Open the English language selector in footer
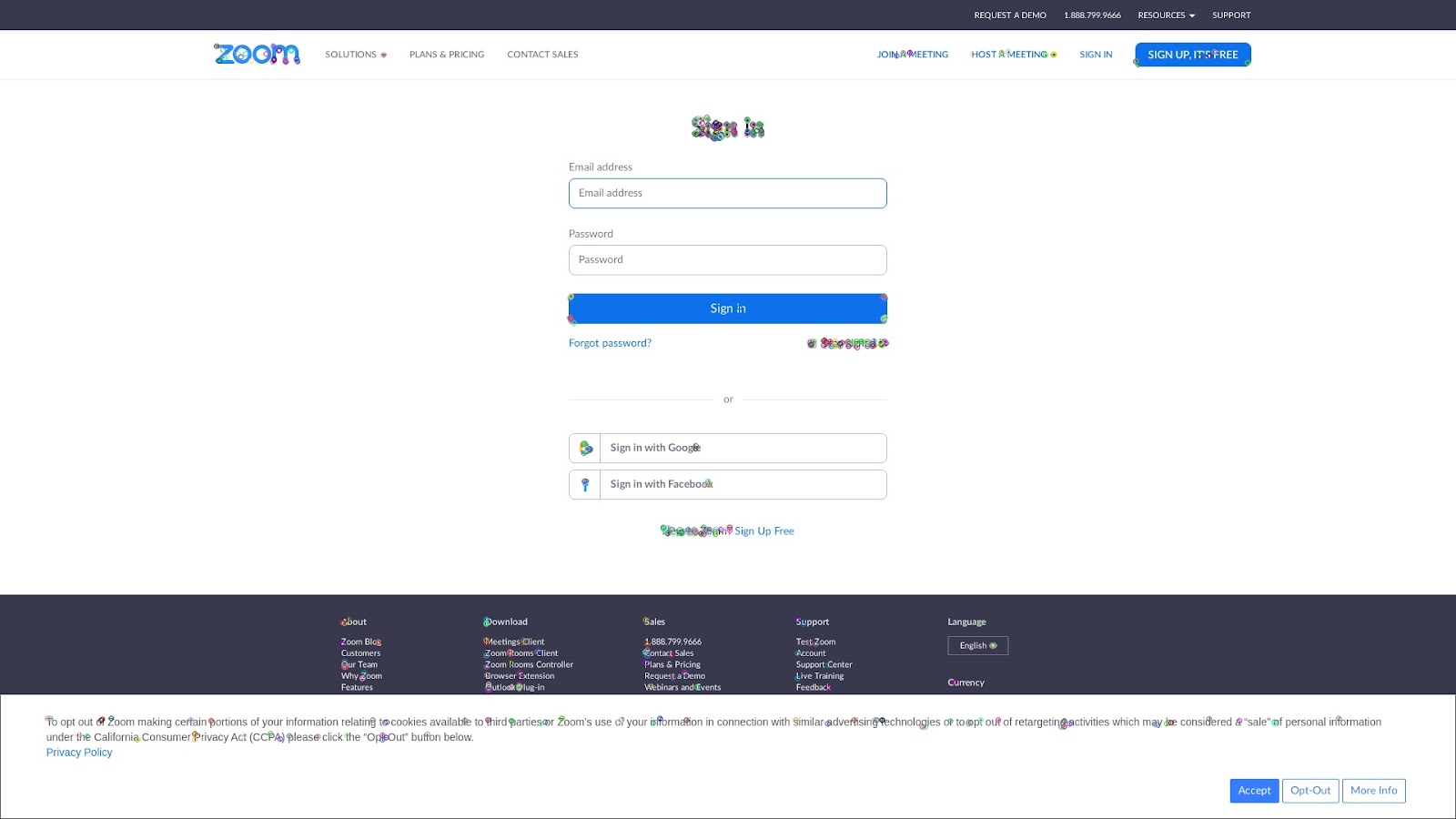Image resolution: width=1456 pixels, height=819 pixels. point(978,645)
